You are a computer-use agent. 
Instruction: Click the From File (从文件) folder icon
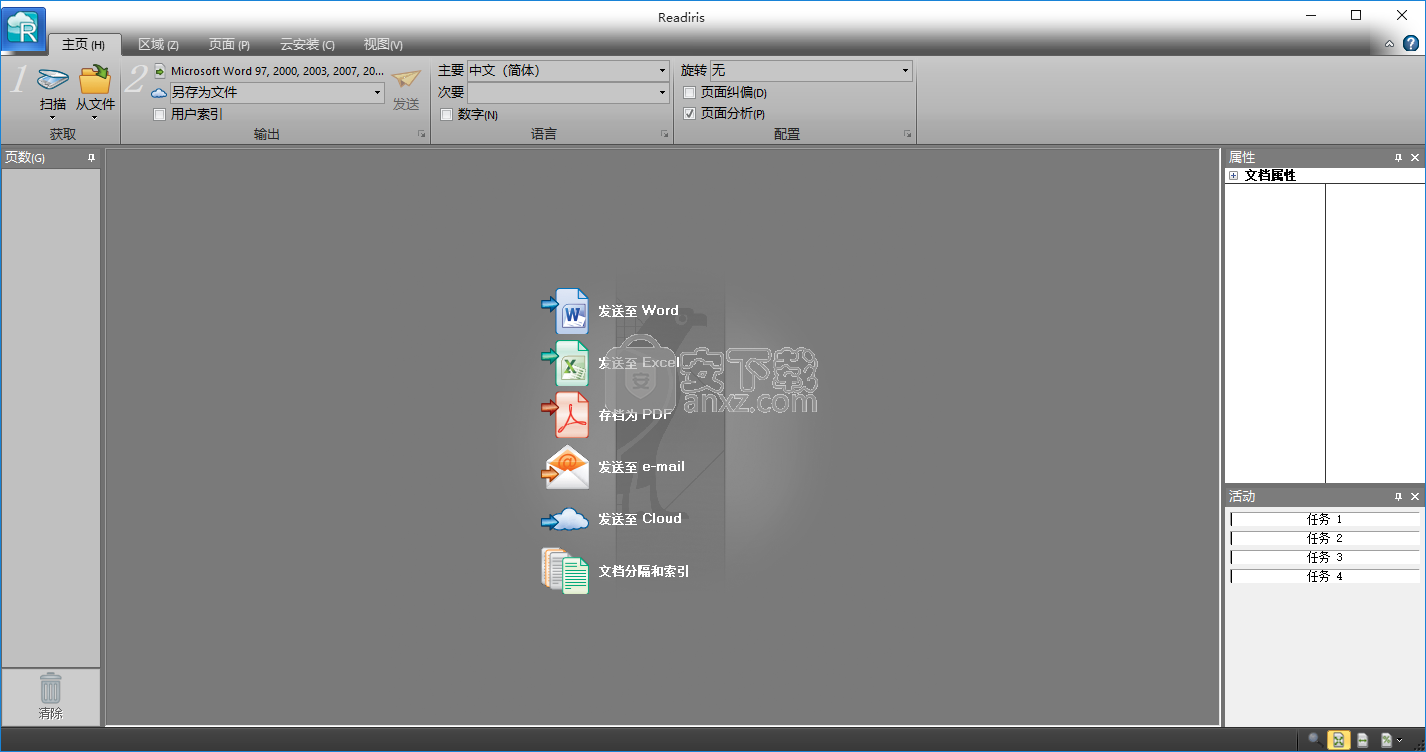pyautogui.click(x=95, y=80)
